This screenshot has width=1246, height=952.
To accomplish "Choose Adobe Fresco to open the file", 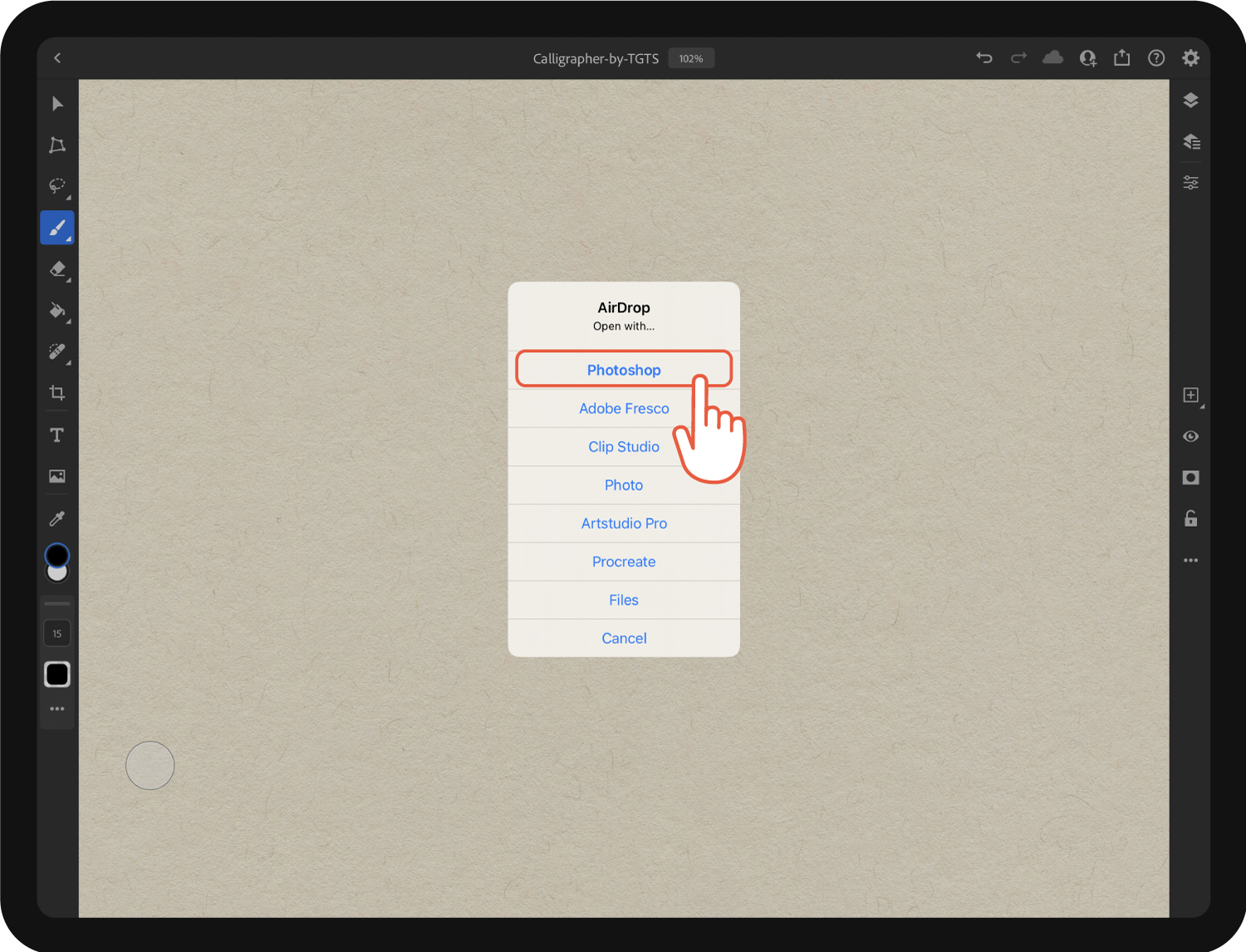I will (x=624, y=408).
